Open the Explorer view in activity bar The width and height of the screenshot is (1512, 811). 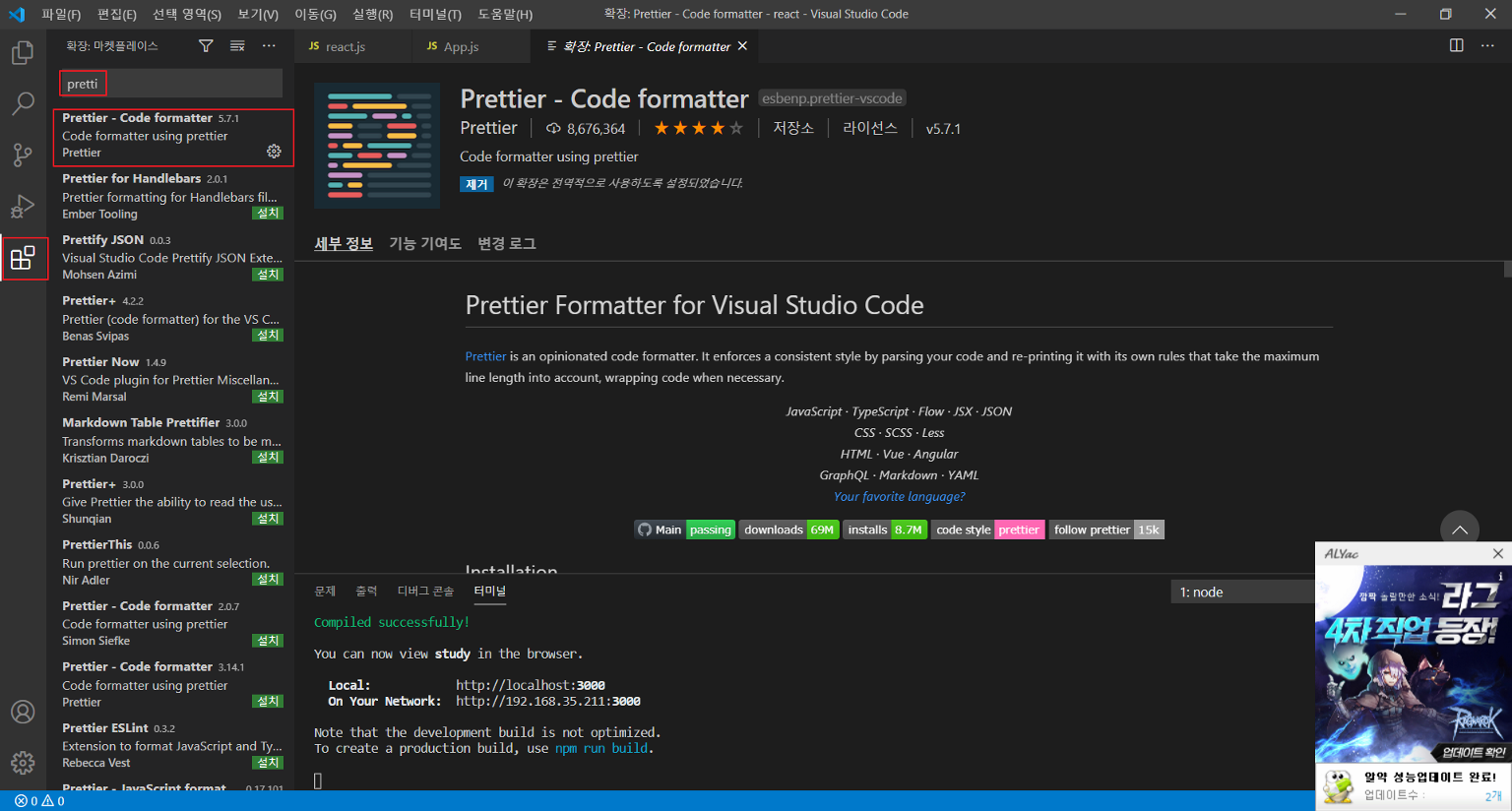coord(23,52)
